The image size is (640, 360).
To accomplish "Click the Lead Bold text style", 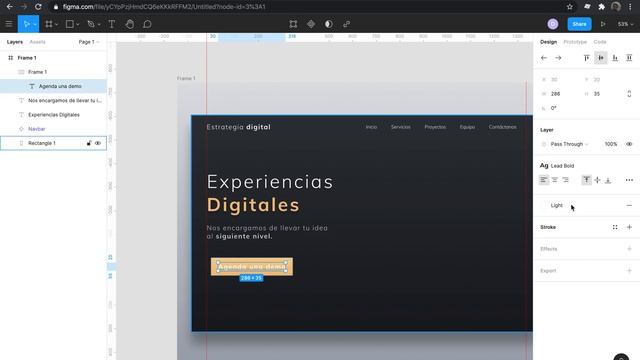I will 562,166.
